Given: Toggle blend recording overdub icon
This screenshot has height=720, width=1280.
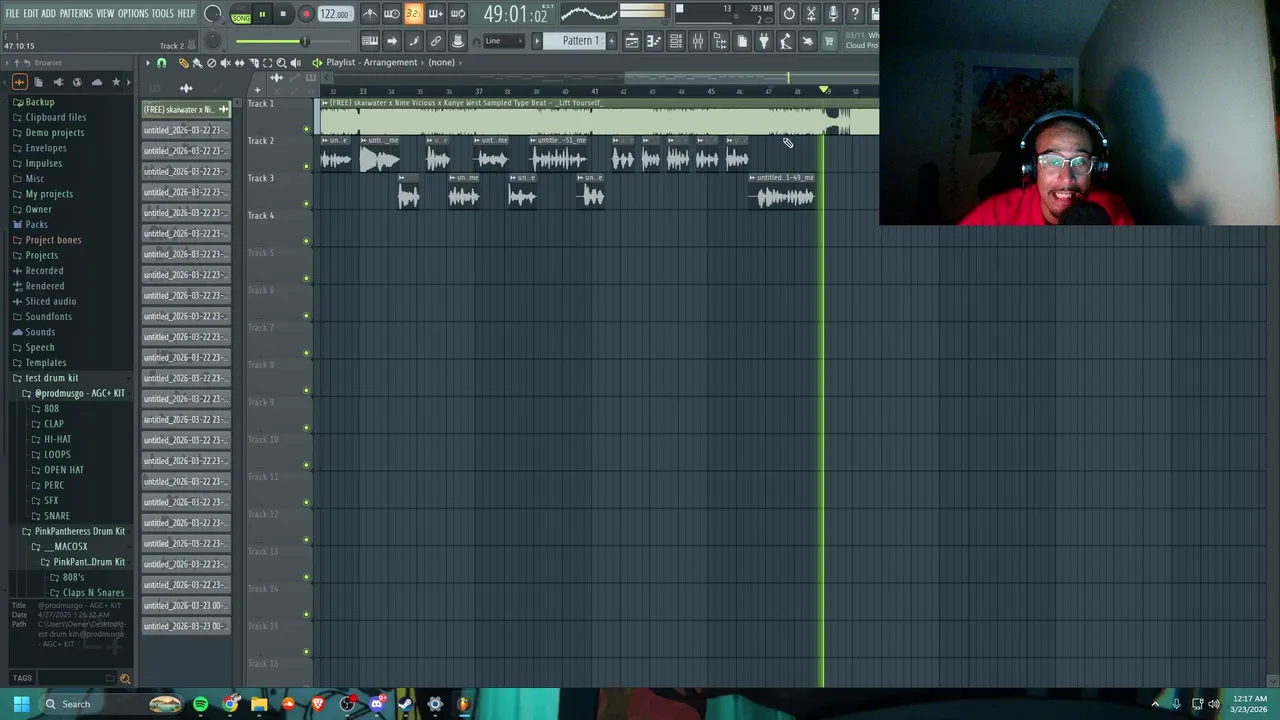Looking at the screenshot, I should coord(435,14).
